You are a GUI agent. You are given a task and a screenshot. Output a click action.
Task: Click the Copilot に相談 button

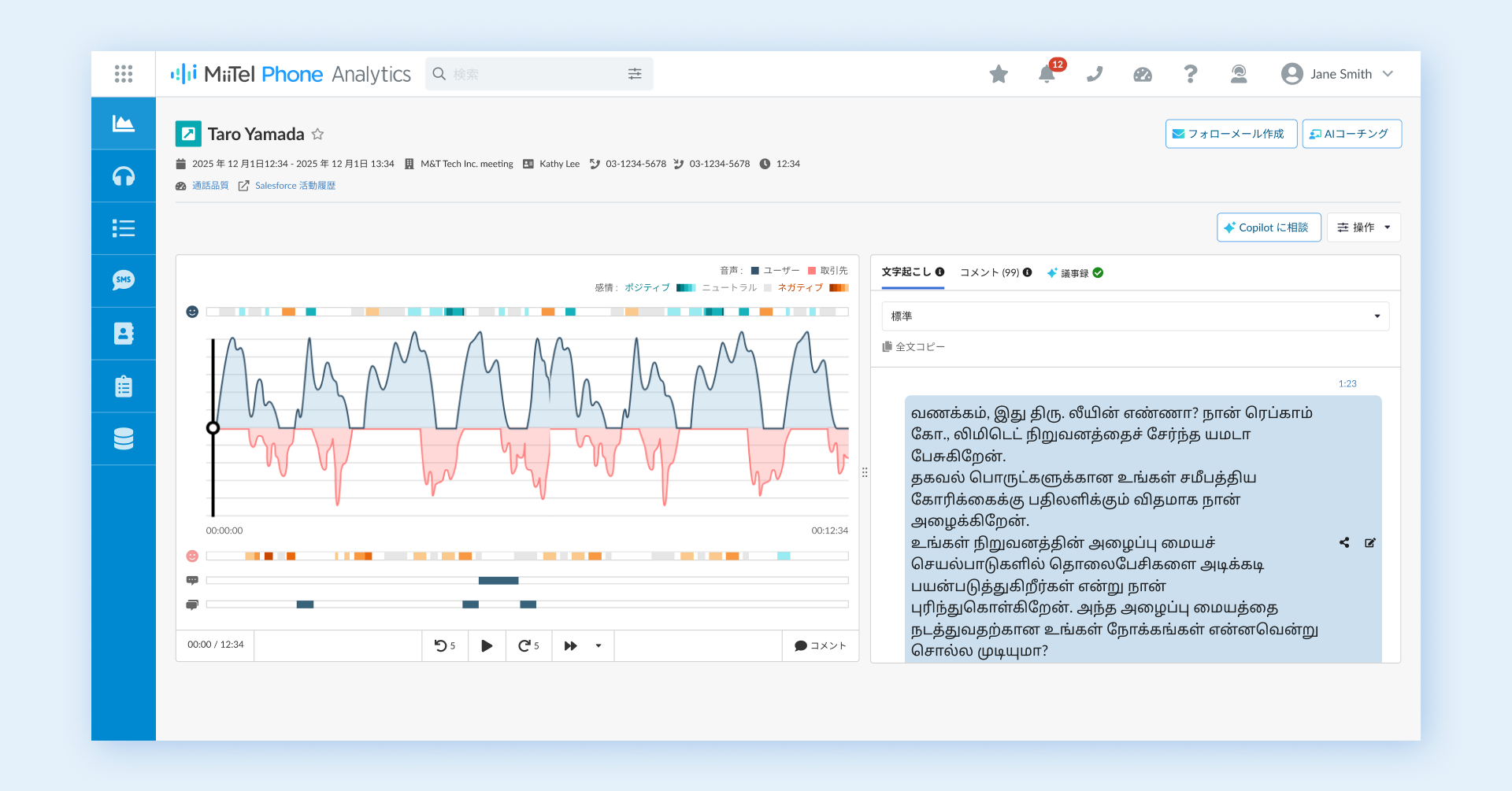click(1269, 227)
